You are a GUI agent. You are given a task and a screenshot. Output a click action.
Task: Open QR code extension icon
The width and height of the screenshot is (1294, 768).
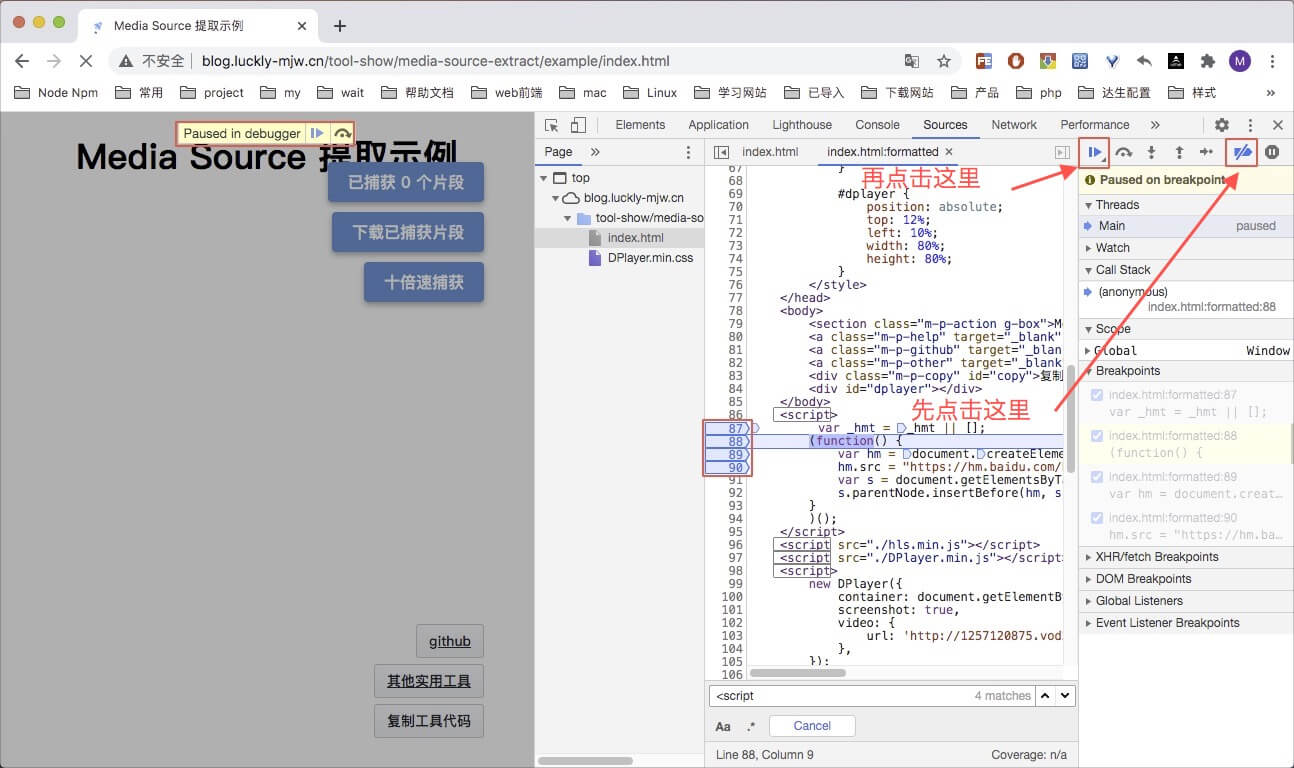click(x=1080, y=61)
